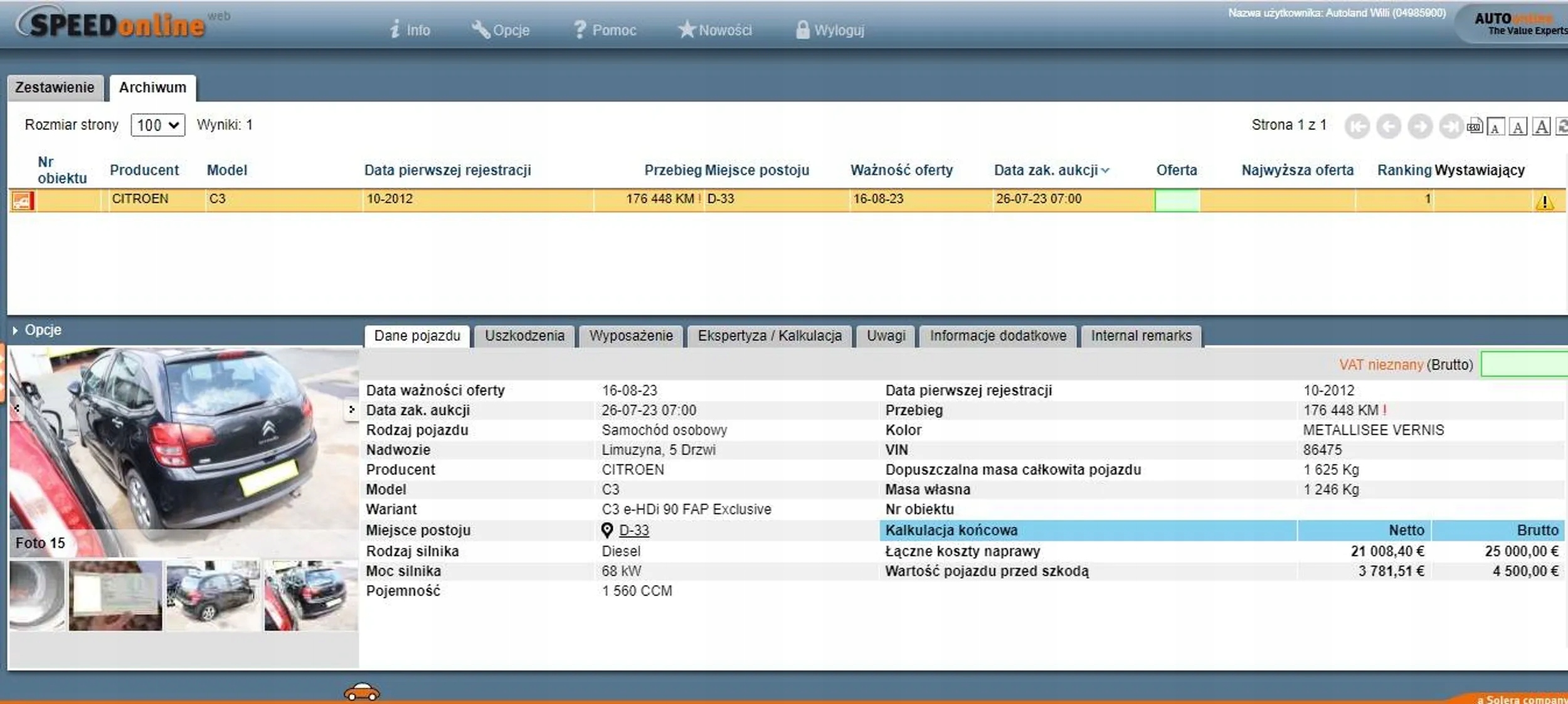Click the CSV export icon
The image size is (1568, 704).
[x=1474, y=127]
